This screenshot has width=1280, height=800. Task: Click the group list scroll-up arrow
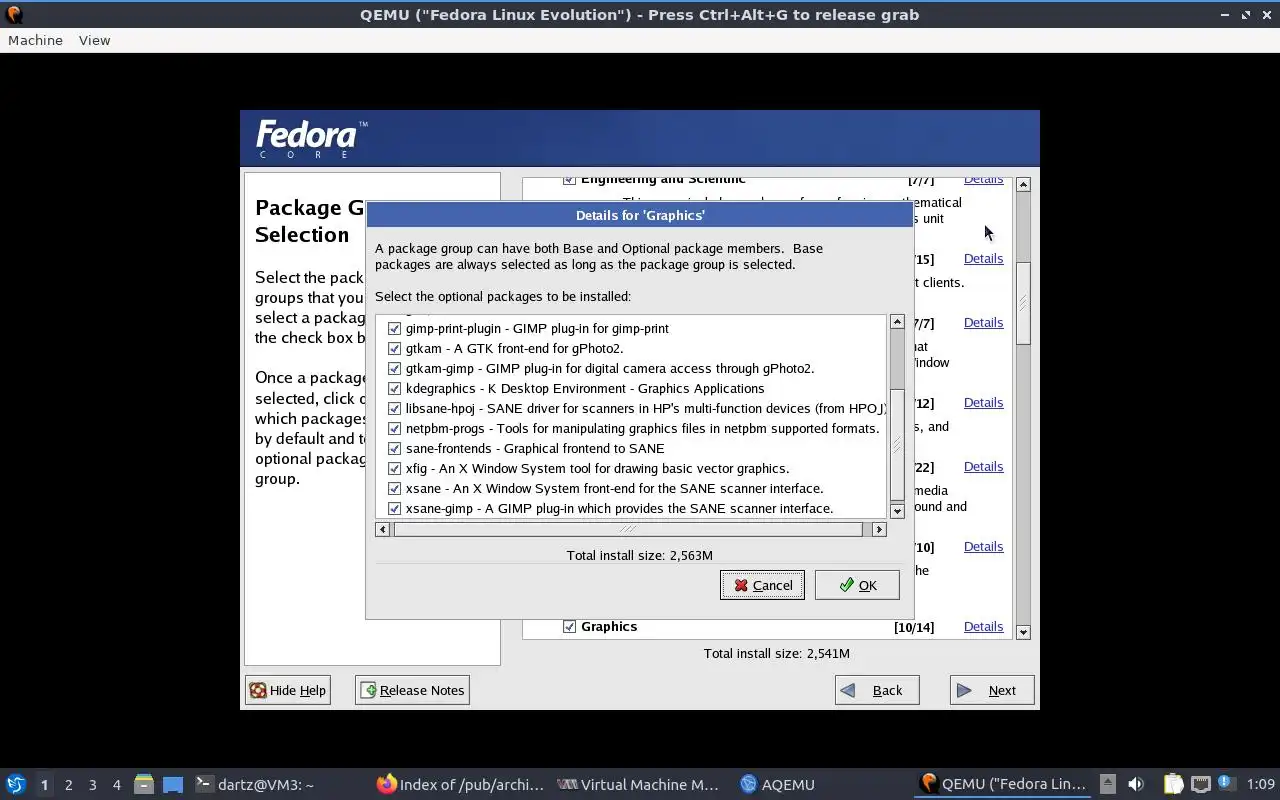(1023, 185)
